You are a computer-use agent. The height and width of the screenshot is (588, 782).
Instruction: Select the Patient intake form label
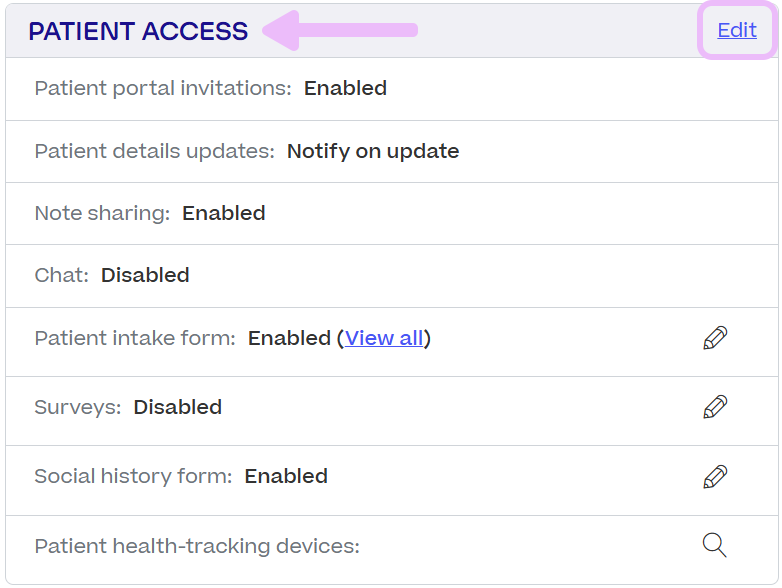pos(135,338)
